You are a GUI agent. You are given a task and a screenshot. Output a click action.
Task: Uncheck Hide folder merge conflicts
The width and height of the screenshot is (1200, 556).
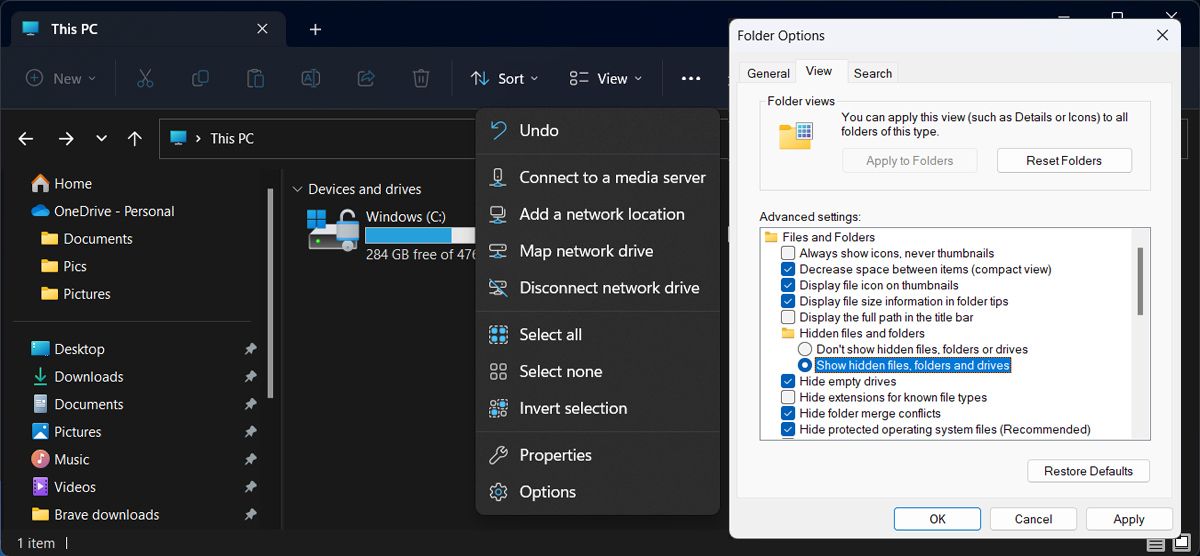tap(788, 413)
